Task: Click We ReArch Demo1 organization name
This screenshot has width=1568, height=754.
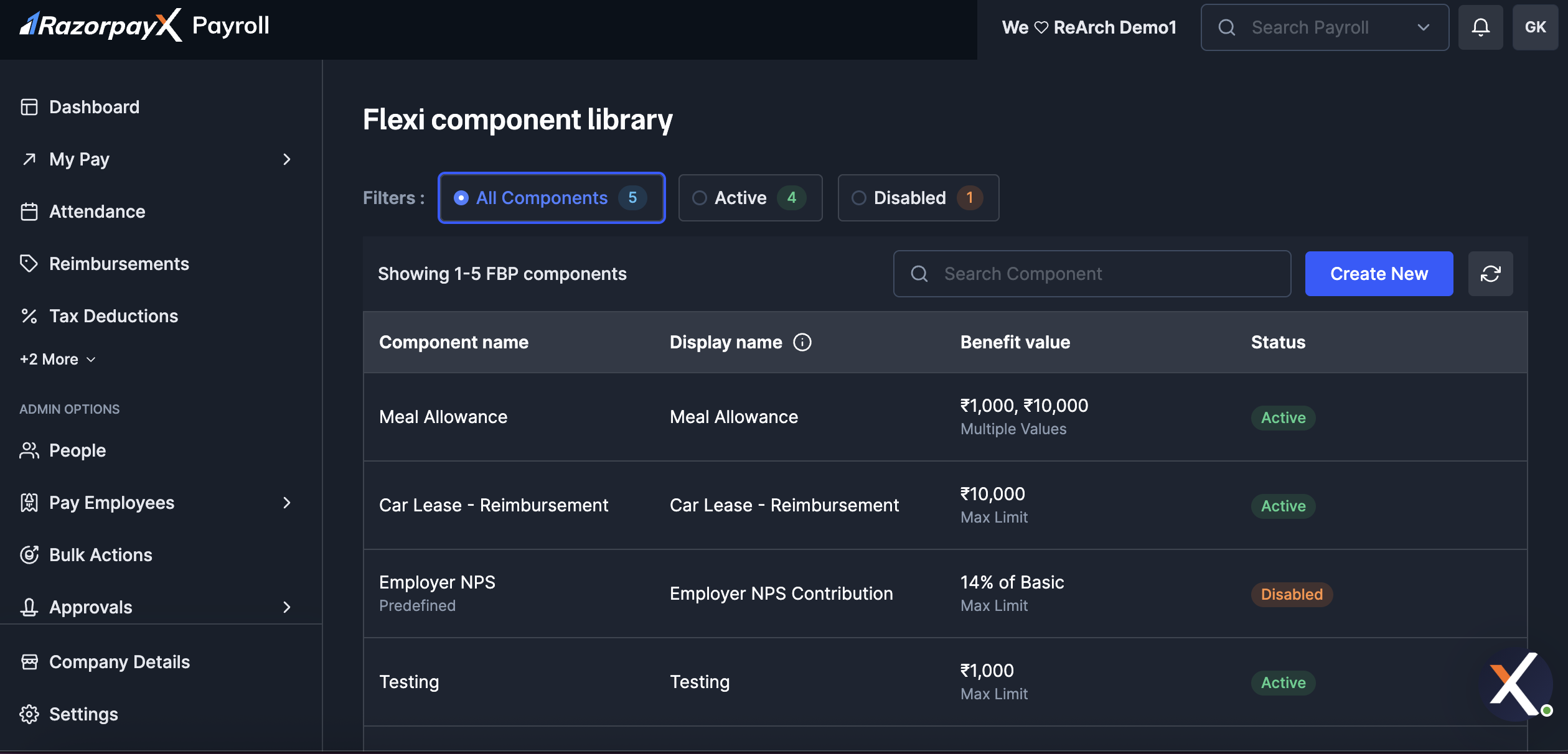Action: click(1089, 27)
